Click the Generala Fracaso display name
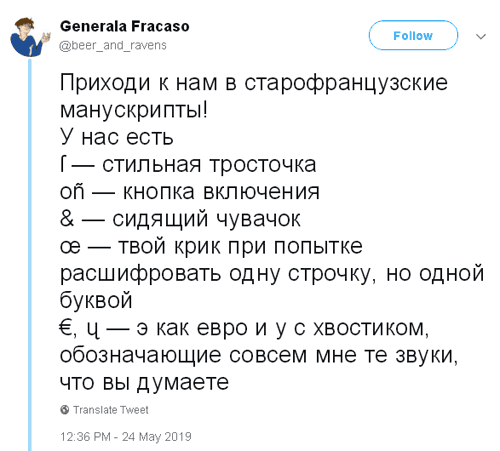Image resolution: width=500 pixels, height=451 pixels. coord(125,26)
